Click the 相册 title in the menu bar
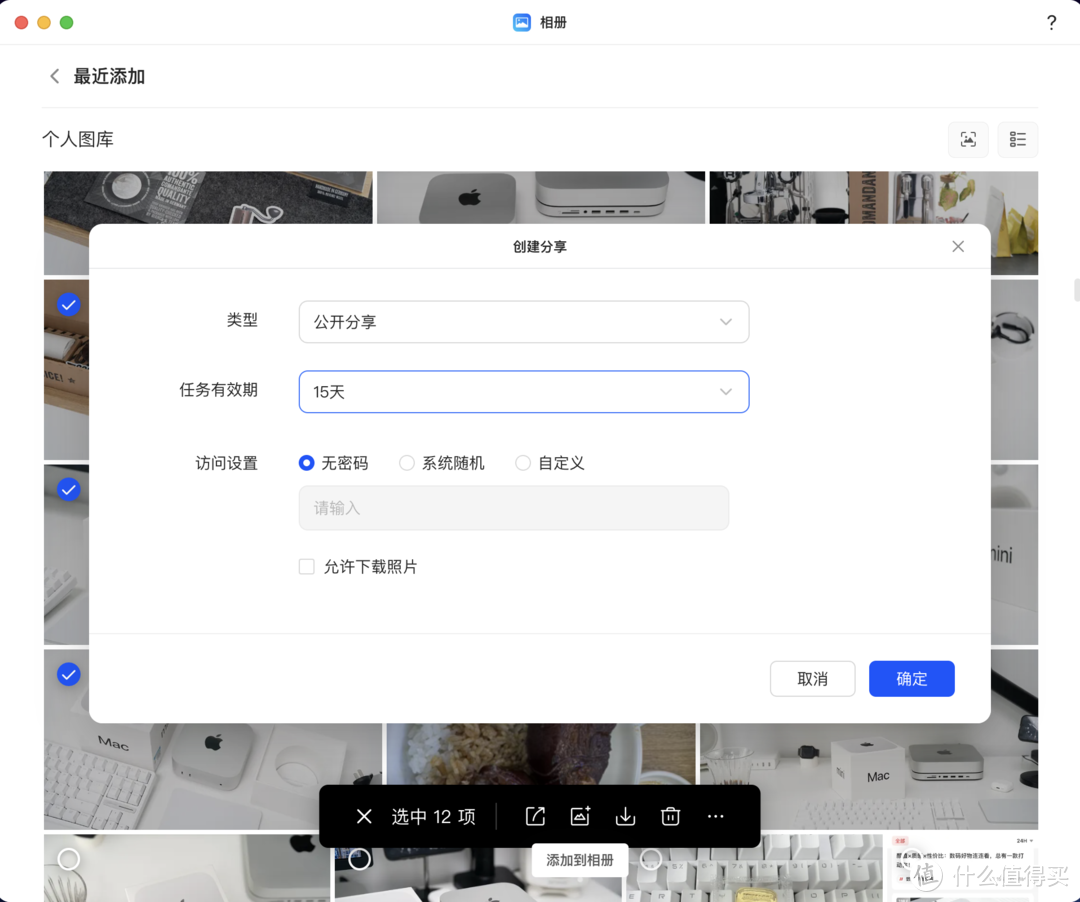The image size is (1080, 902). click(x=551, y=22)
